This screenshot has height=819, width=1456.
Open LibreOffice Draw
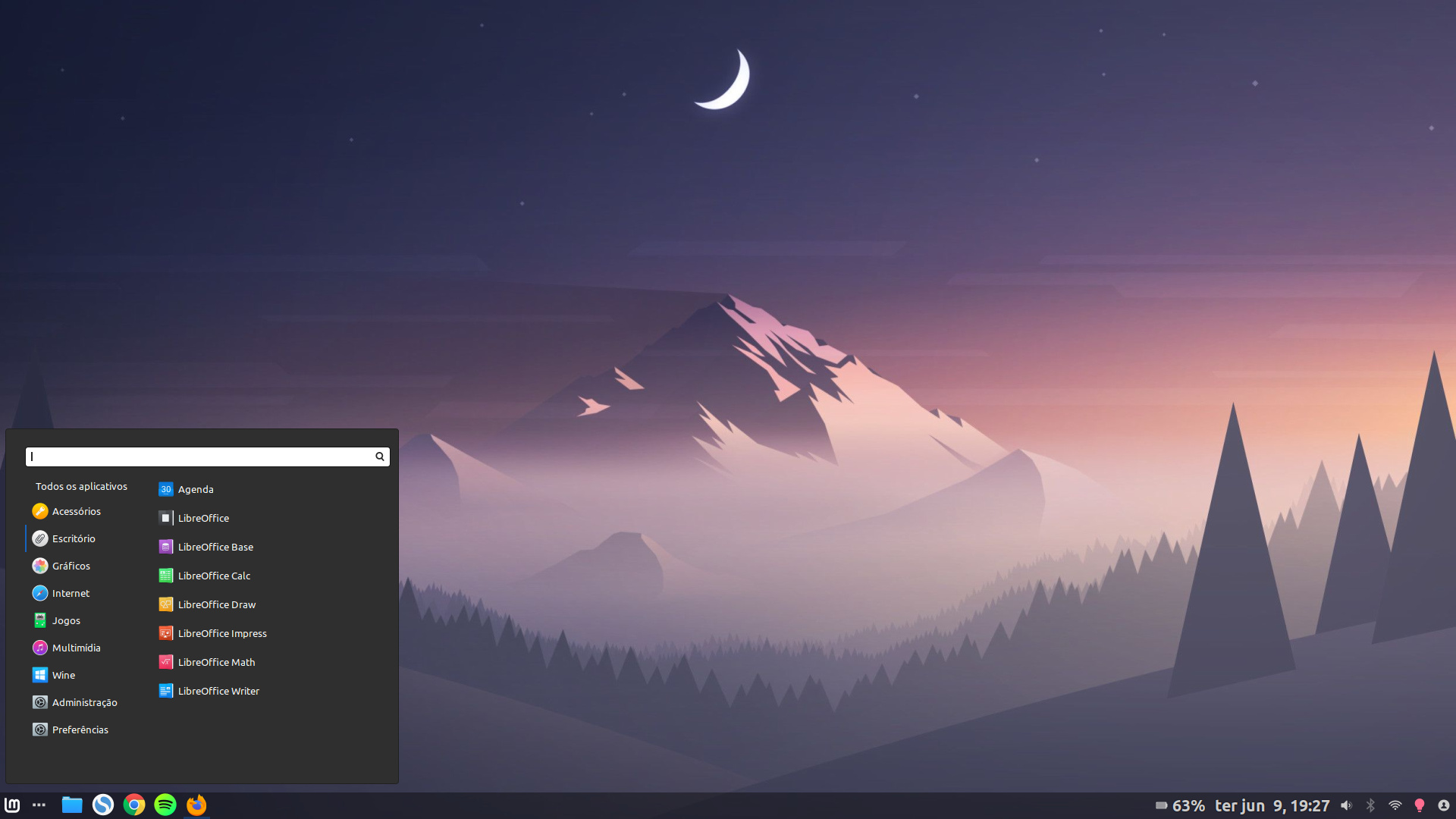(x=216, y=604)
